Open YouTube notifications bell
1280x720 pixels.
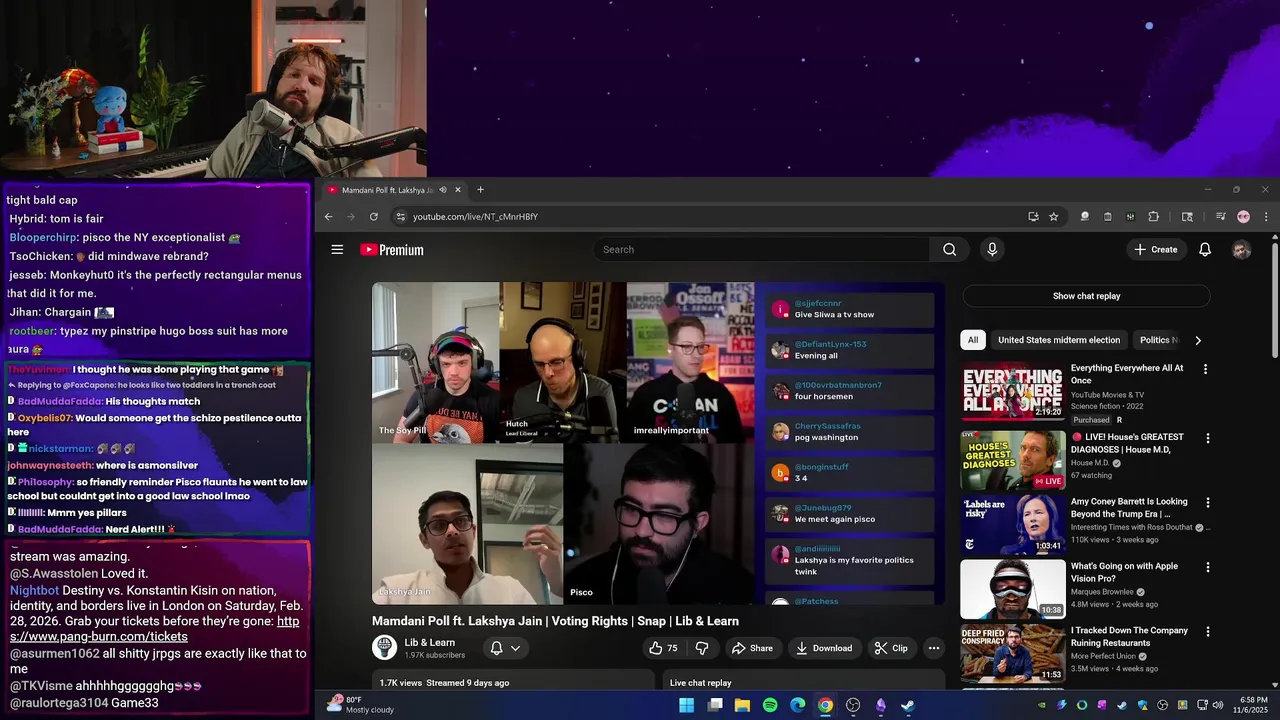(x=1205, y=250)
